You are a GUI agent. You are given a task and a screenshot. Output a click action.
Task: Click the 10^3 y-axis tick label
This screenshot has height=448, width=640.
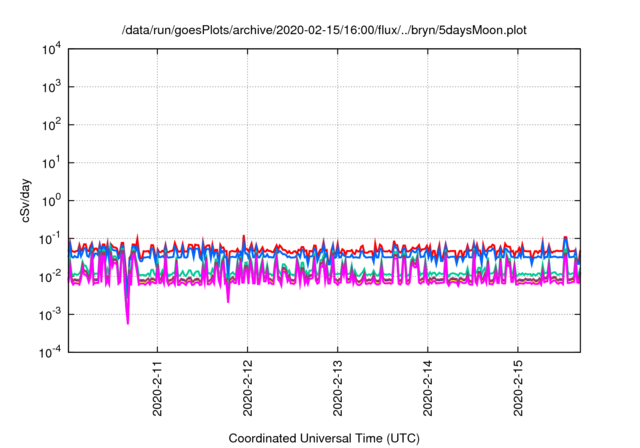(x=52, y=87)
